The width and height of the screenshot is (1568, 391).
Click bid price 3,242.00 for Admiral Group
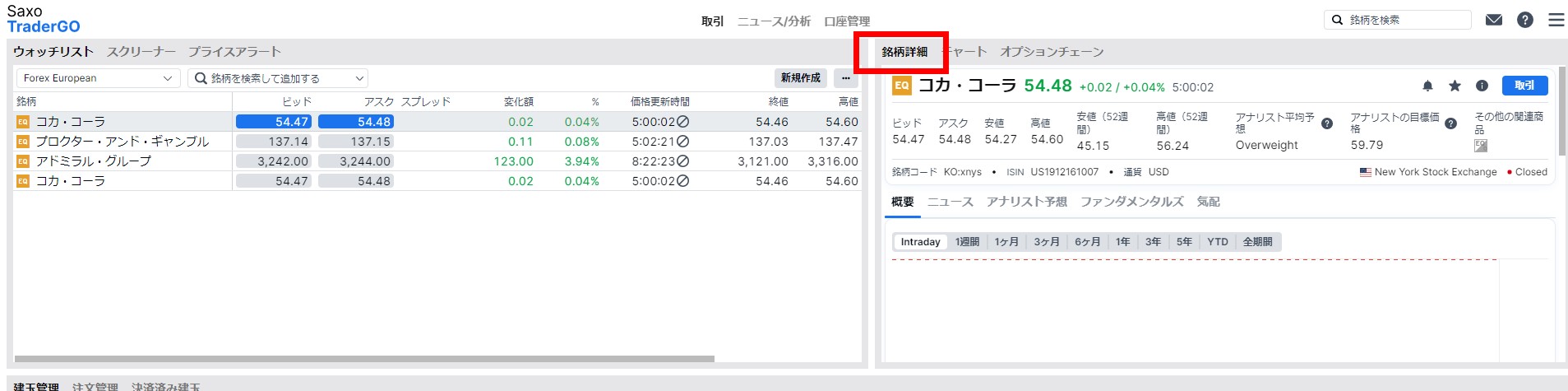274,161
